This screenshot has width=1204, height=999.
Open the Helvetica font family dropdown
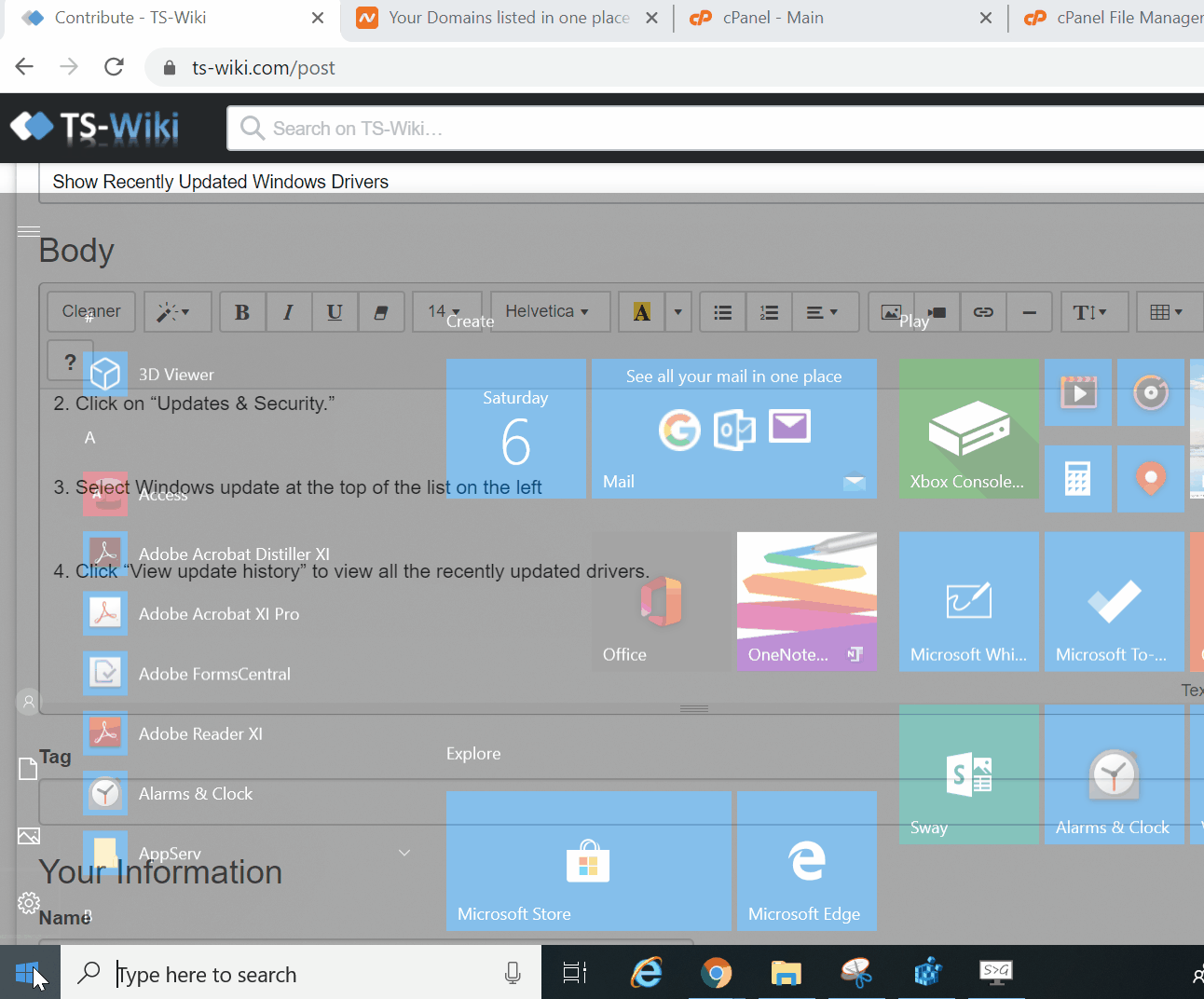[549, 312]
